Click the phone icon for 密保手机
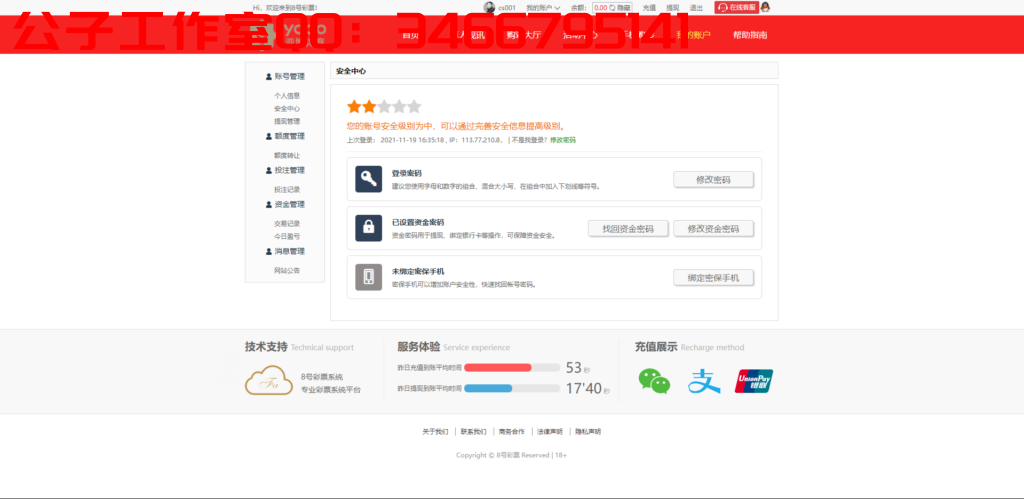This screenshot has width=1024, height=499. [x=368, y=277]
